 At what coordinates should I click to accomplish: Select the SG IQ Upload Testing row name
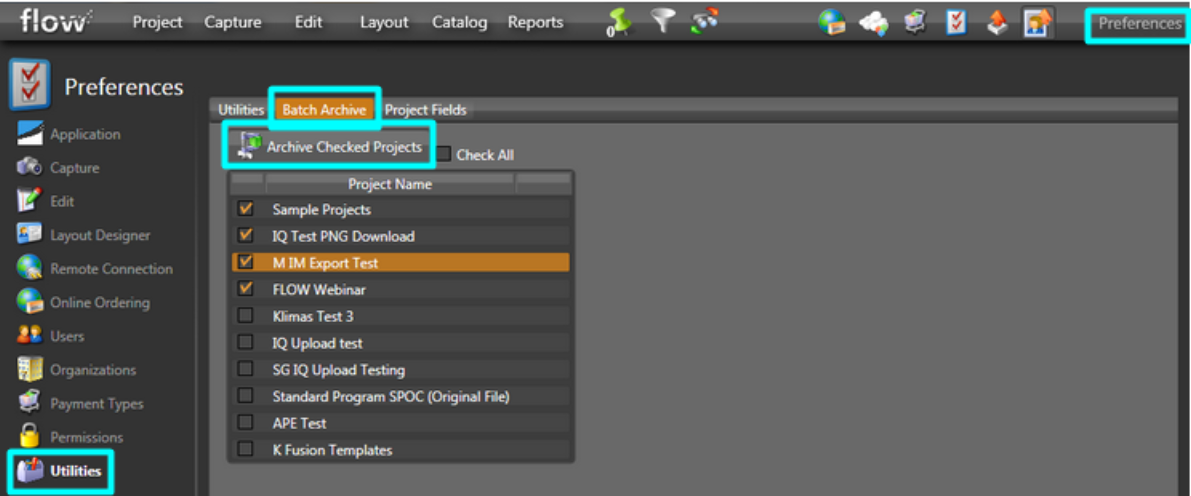click(339, 370)
